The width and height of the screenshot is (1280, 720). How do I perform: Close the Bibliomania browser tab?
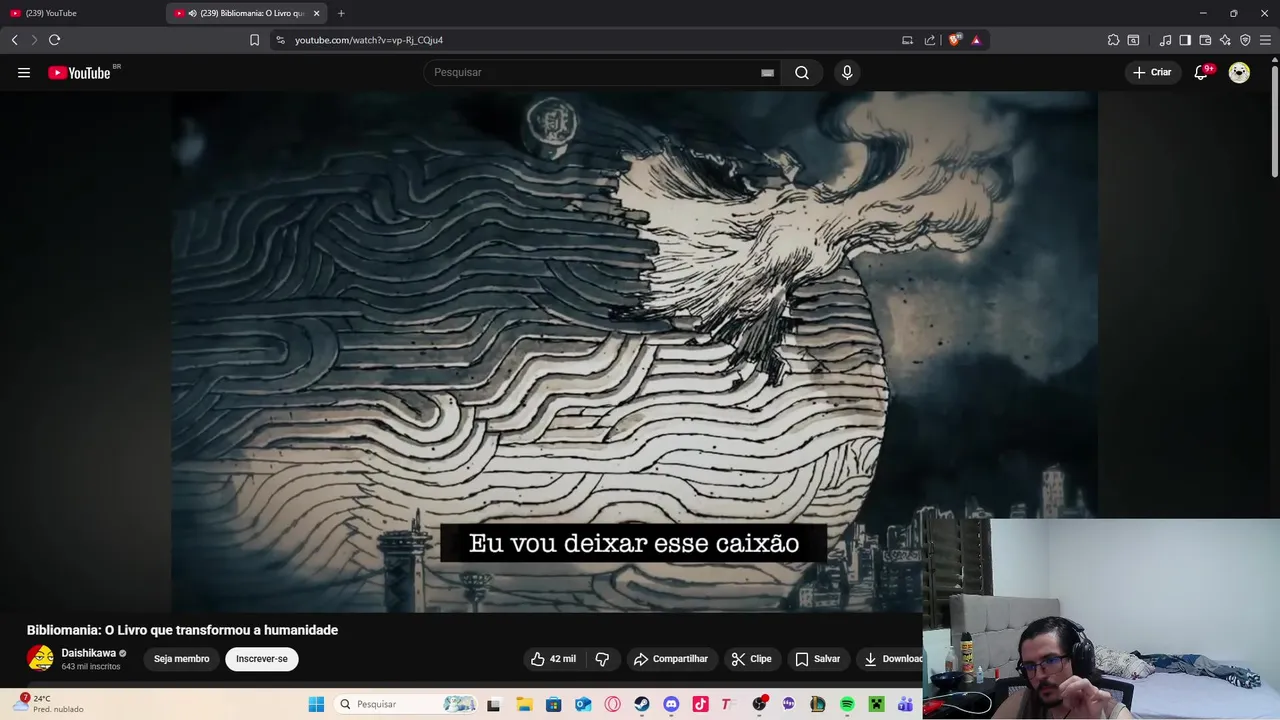click(316, 13)
